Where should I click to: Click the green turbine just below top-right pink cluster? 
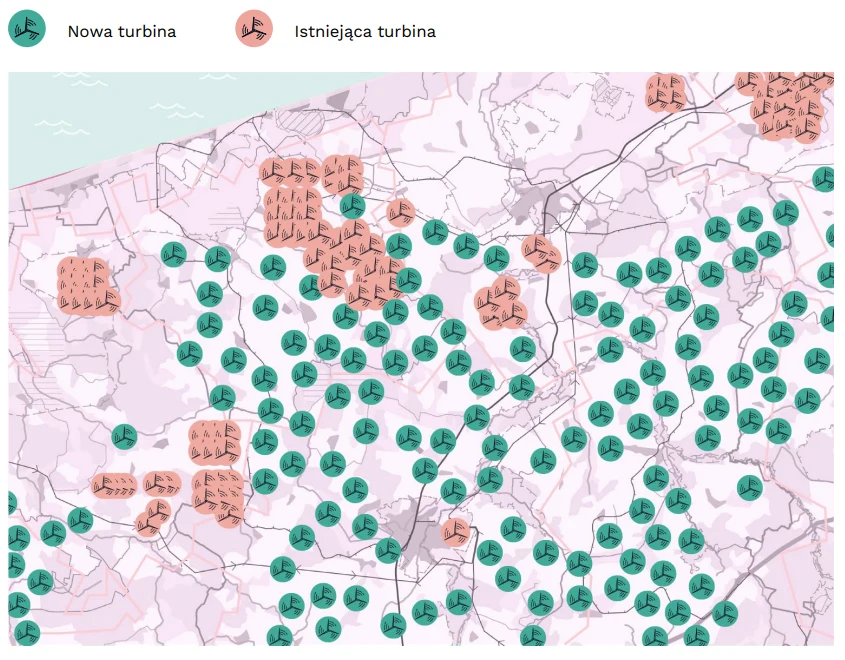(822, 180)
